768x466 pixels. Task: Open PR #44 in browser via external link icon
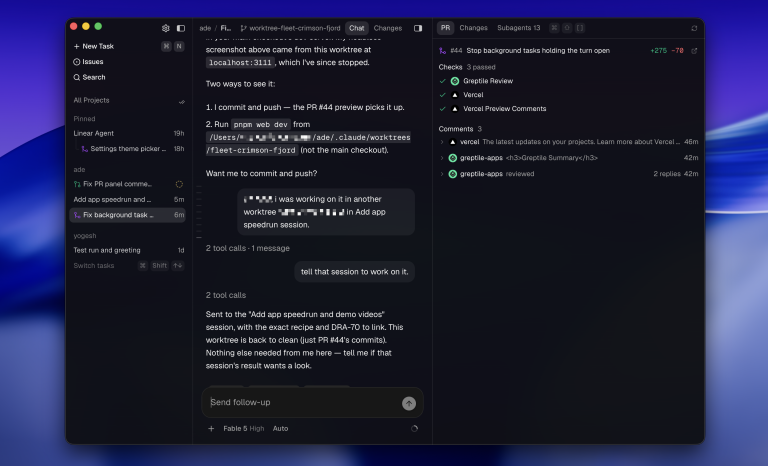[x=694, y=51]
